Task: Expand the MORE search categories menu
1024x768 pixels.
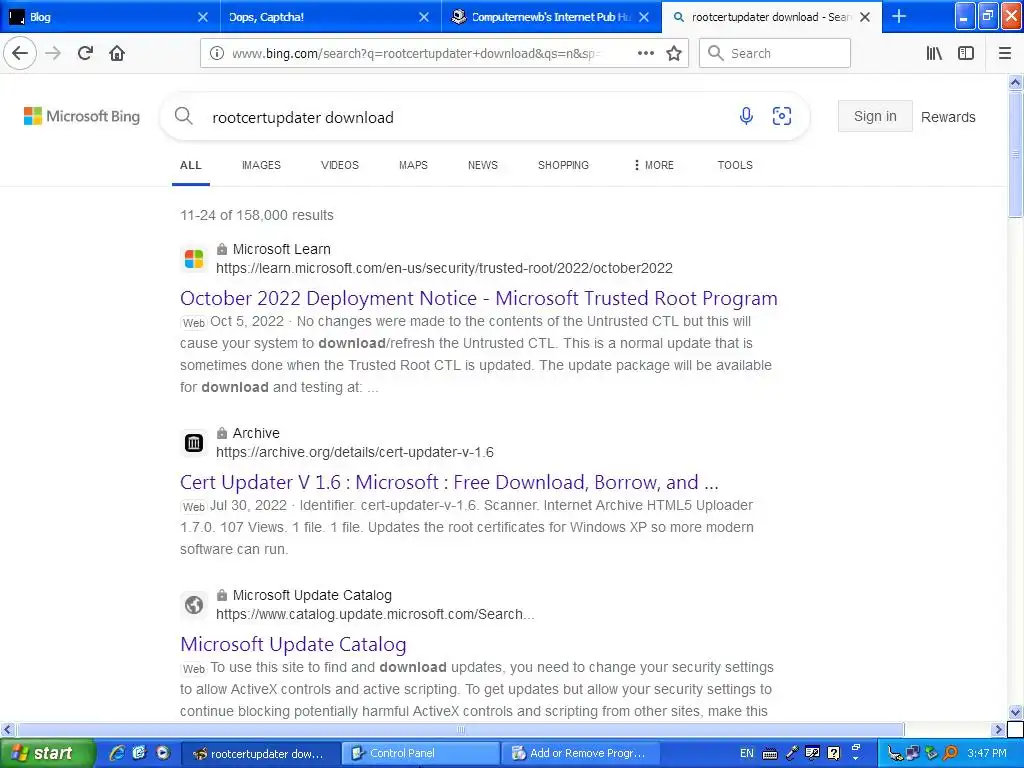Action: [x=654, y=165]
